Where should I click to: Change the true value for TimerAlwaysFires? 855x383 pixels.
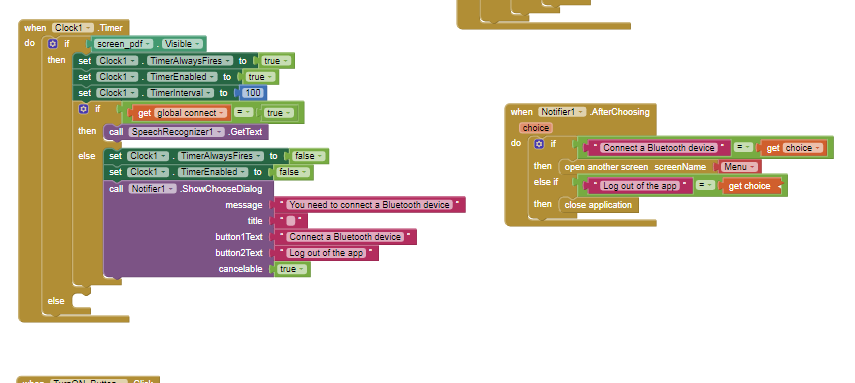275,61
